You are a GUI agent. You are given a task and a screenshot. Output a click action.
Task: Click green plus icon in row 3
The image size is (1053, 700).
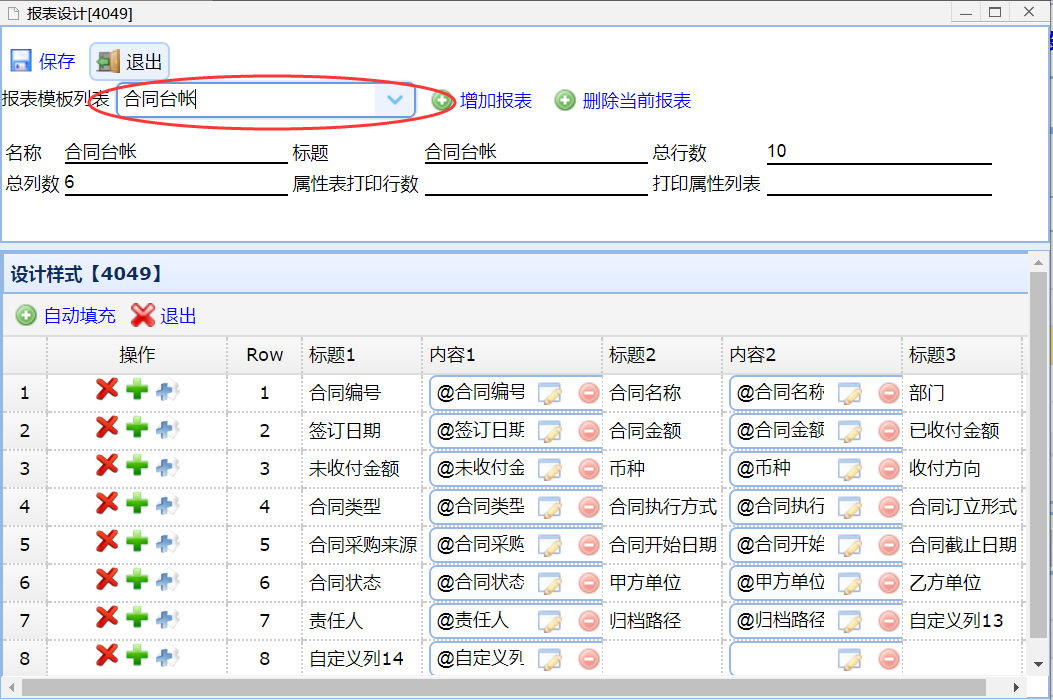[x=137, y=466]
